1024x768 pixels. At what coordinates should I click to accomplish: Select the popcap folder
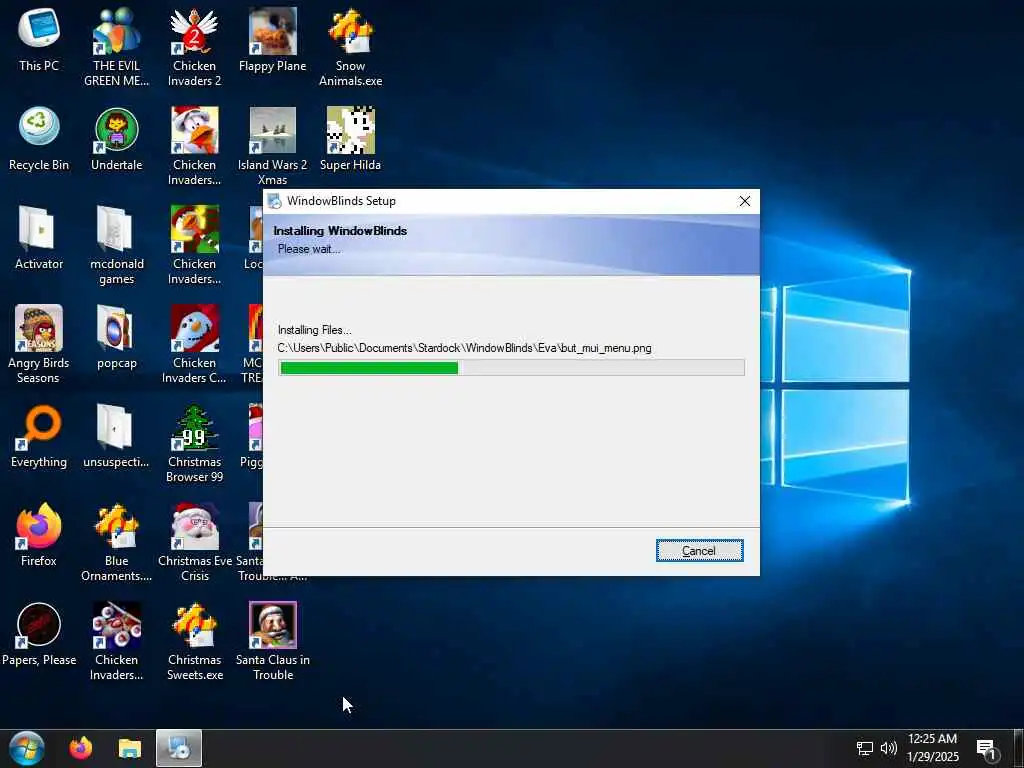[116, 337]
